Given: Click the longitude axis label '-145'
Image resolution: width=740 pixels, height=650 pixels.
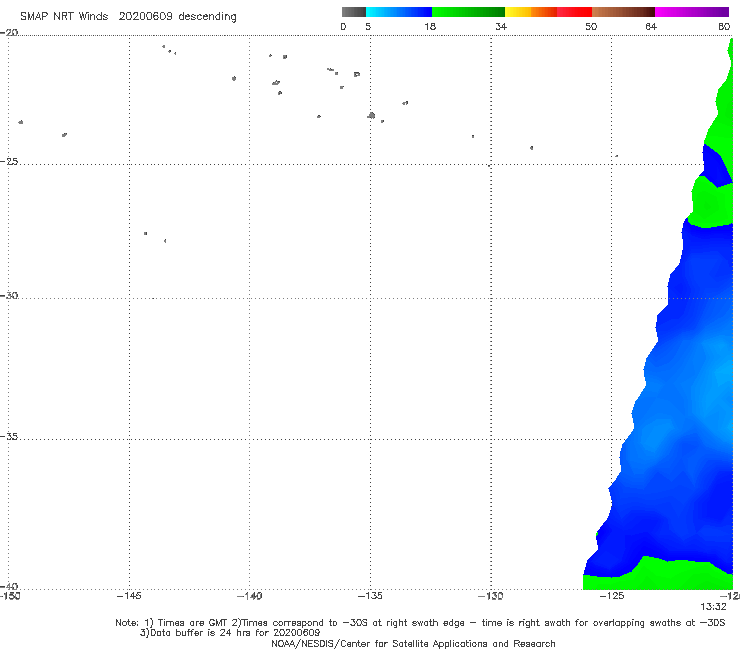Looking at the screenshot, I should coord(129,596).
